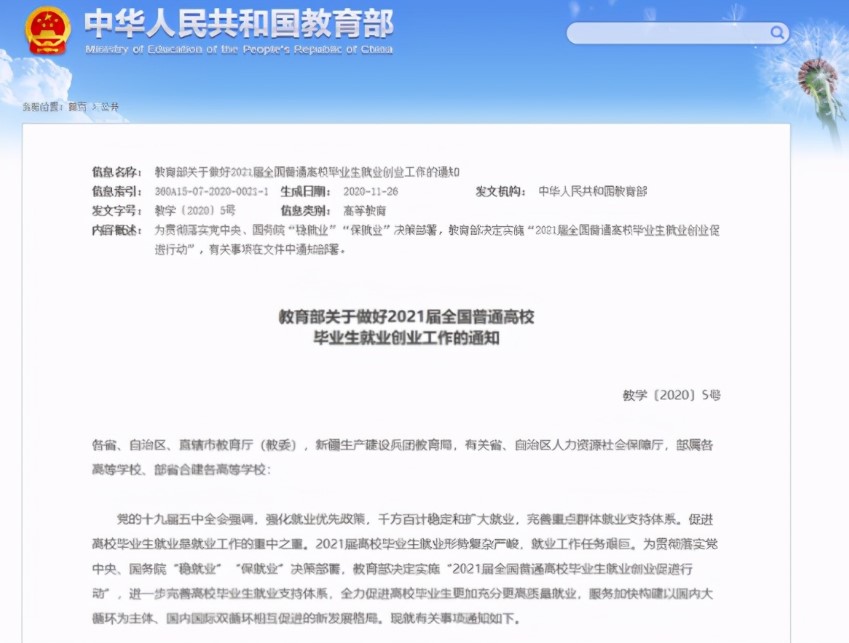Click the search icon inside the search bar
Screen dimensions: 849x643
(x=777, y=32)
